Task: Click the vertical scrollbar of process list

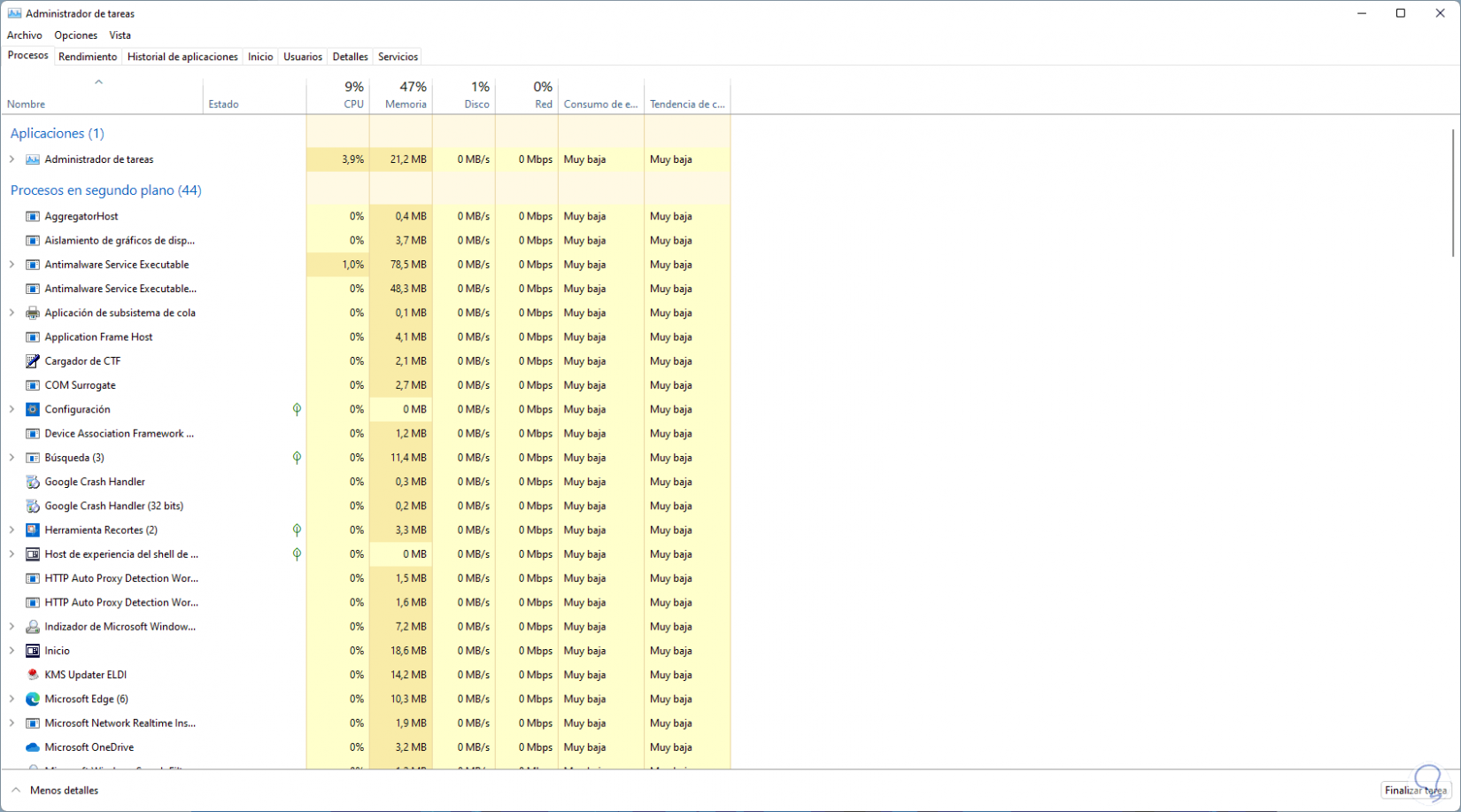Action: pos(1453,190)
